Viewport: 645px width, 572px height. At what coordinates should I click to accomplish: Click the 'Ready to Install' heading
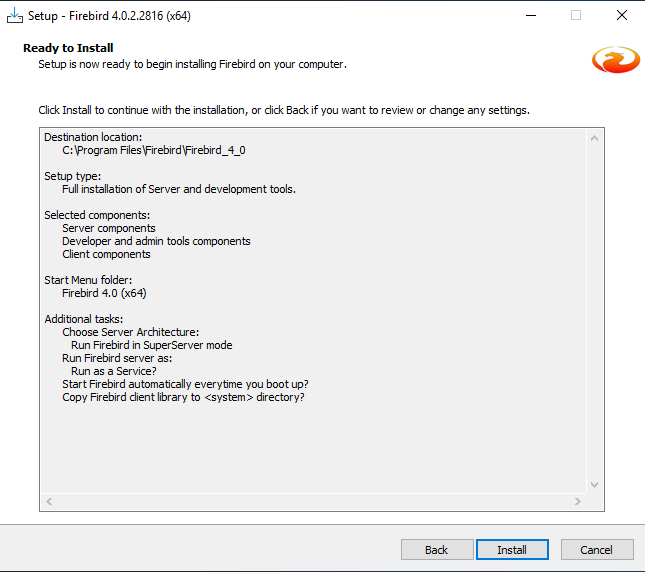pos(68,48)
